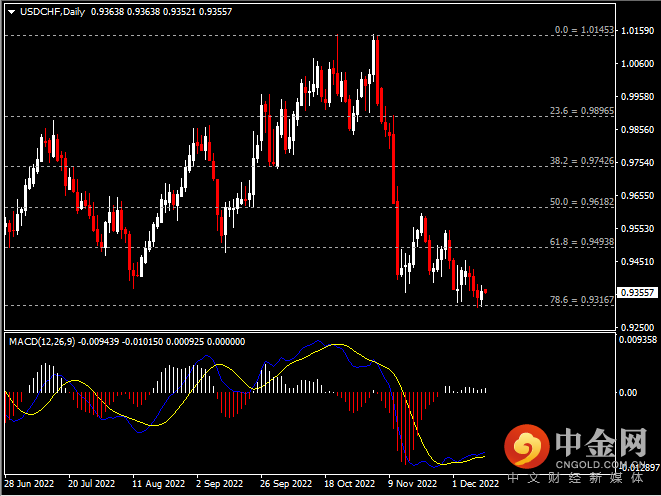Click the 0.92500 price axis value

tap(637, 326)
